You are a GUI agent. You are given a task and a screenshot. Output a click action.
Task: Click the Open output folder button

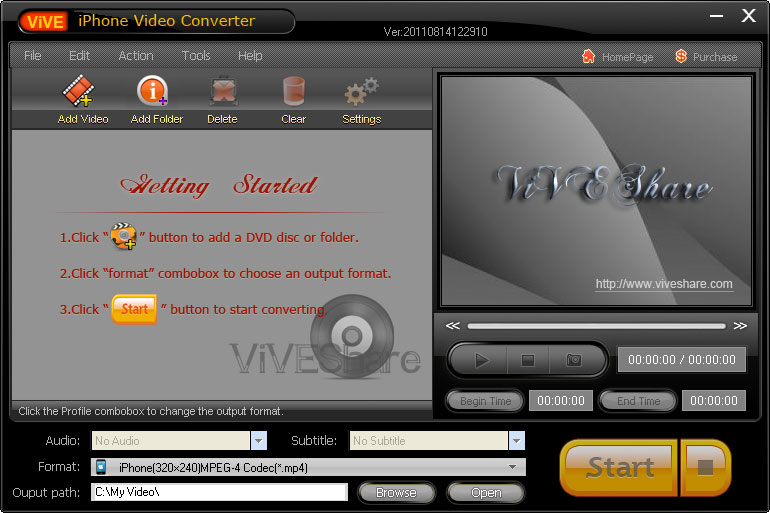[486, 492]
